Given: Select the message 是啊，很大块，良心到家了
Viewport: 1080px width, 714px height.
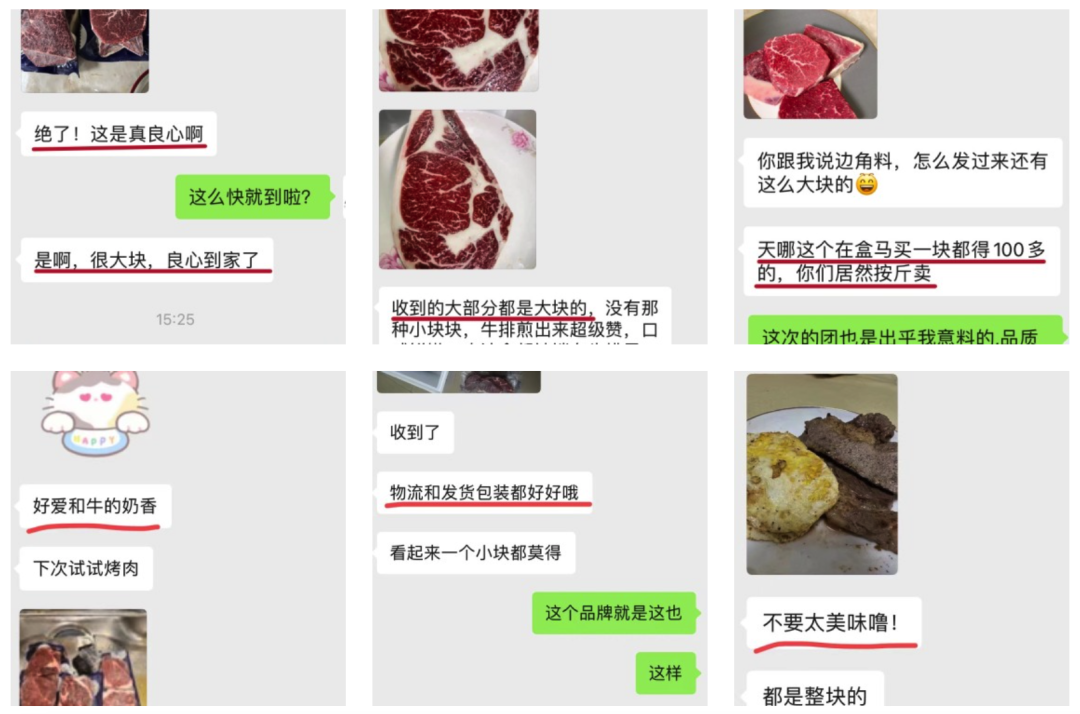Looking at the screenshot, I should (x=147, y=260).
